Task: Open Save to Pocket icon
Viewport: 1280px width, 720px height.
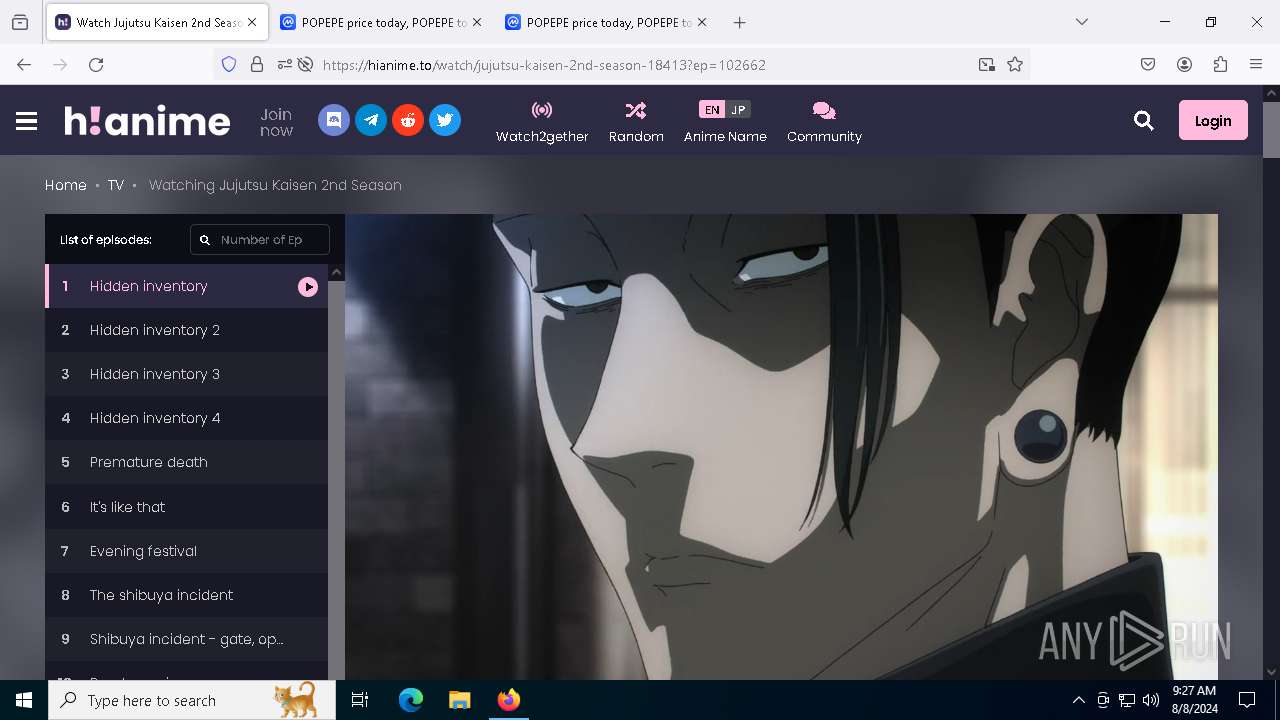Action: coord(1148,64)
